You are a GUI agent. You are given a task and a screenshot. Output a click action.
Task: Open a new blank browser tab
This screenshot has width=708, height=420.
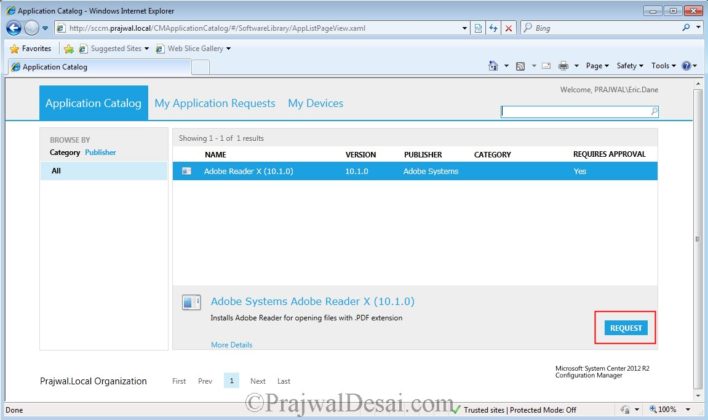(x=200, y=67)
